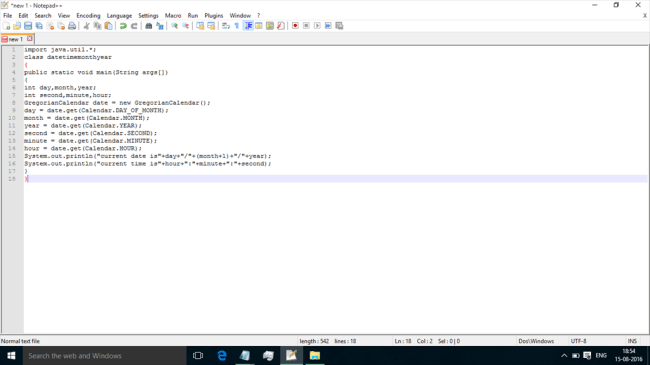Open the File menu
This screenshot has height=365, width=650.
(7, 15)
